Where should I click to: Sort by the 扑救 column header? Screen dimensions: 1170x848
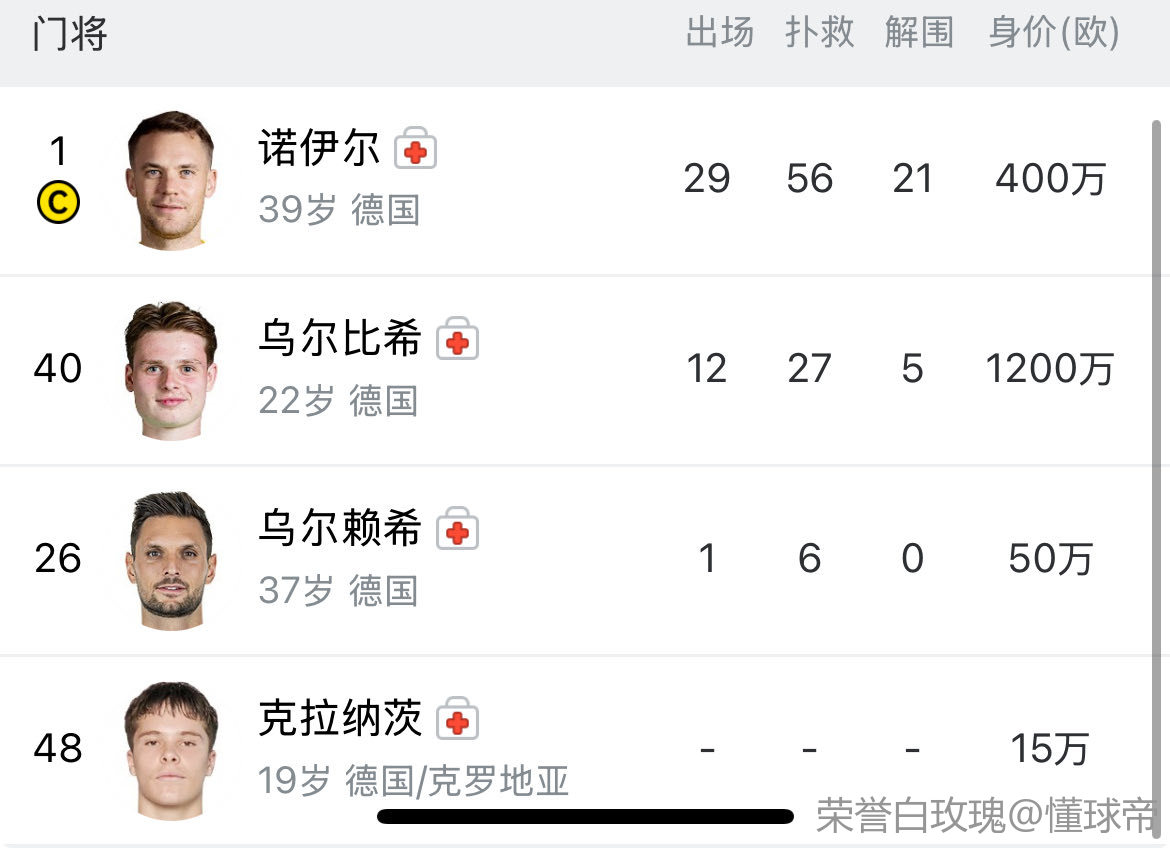click(819, 33)
